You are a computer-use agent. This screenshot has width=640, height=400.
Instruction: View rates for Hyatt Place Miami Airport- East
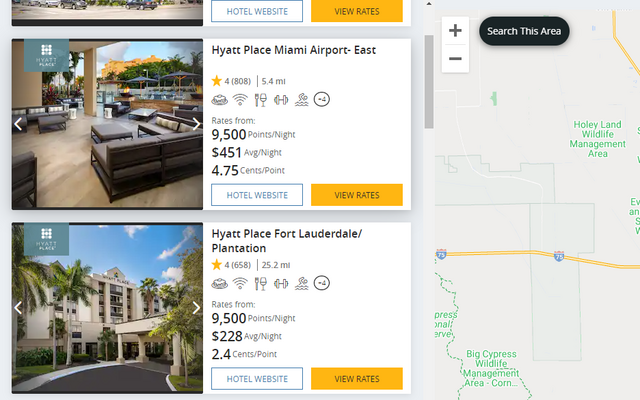click(x=357, y=195)
